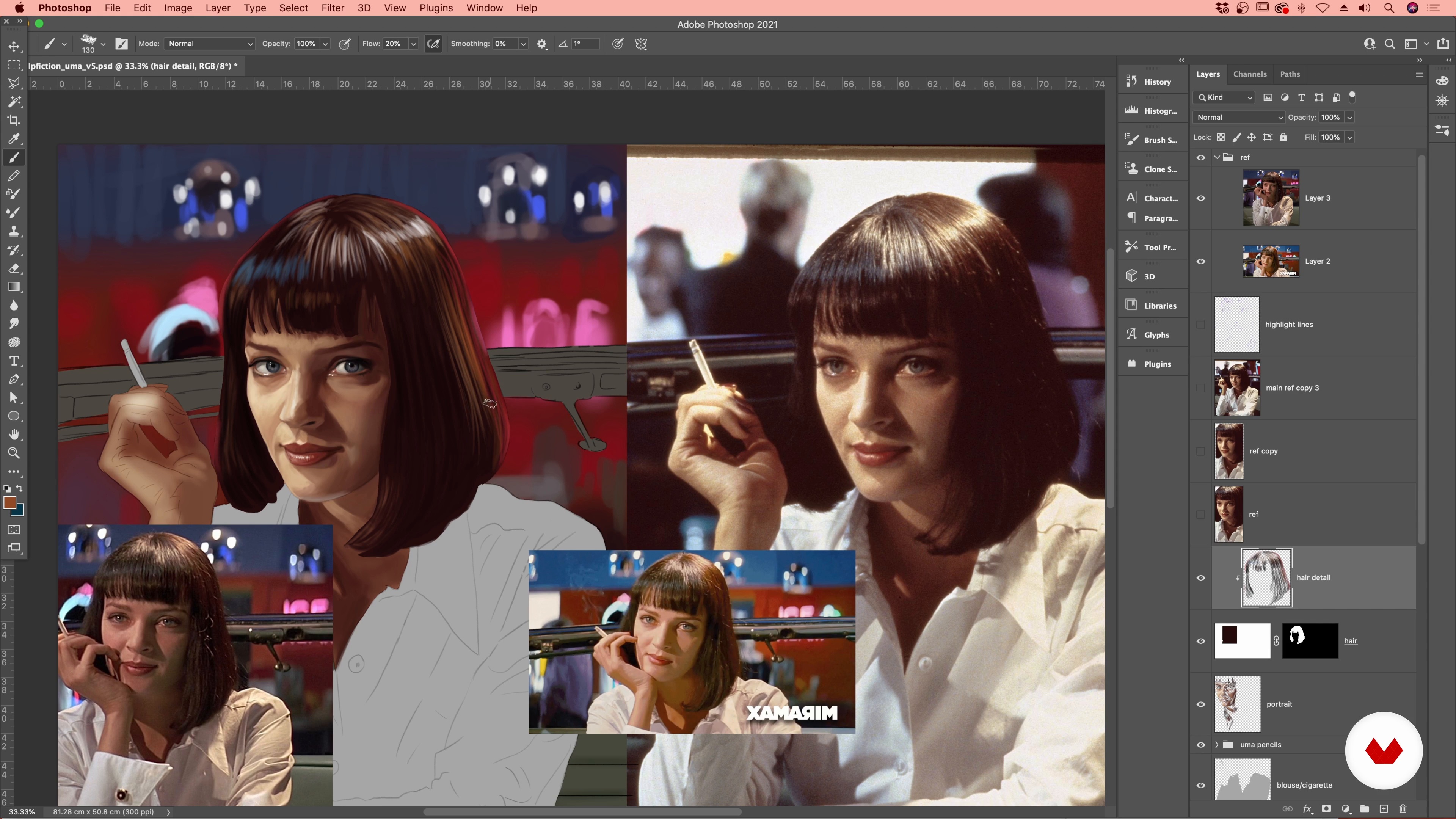Viewport: 1456px width, 819px height.
Task: Select the Magic Wand tool
Action: 14,102
